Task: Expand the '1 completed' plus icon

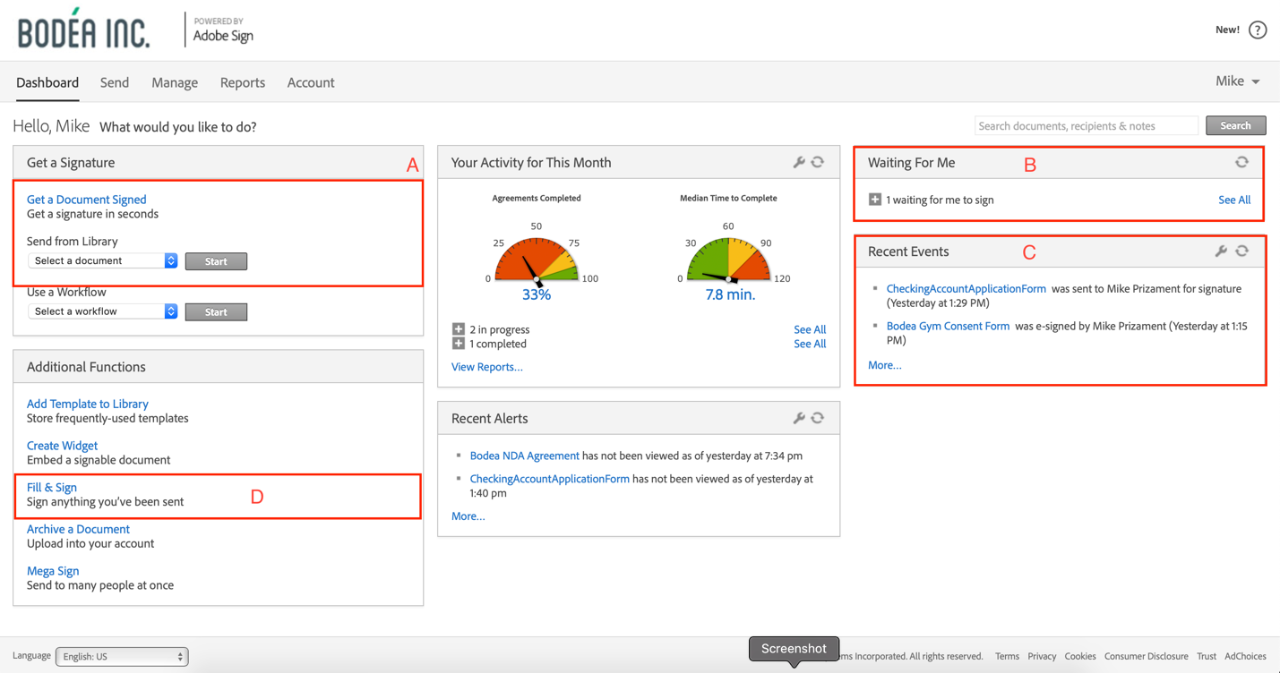Action: point(458,344)
